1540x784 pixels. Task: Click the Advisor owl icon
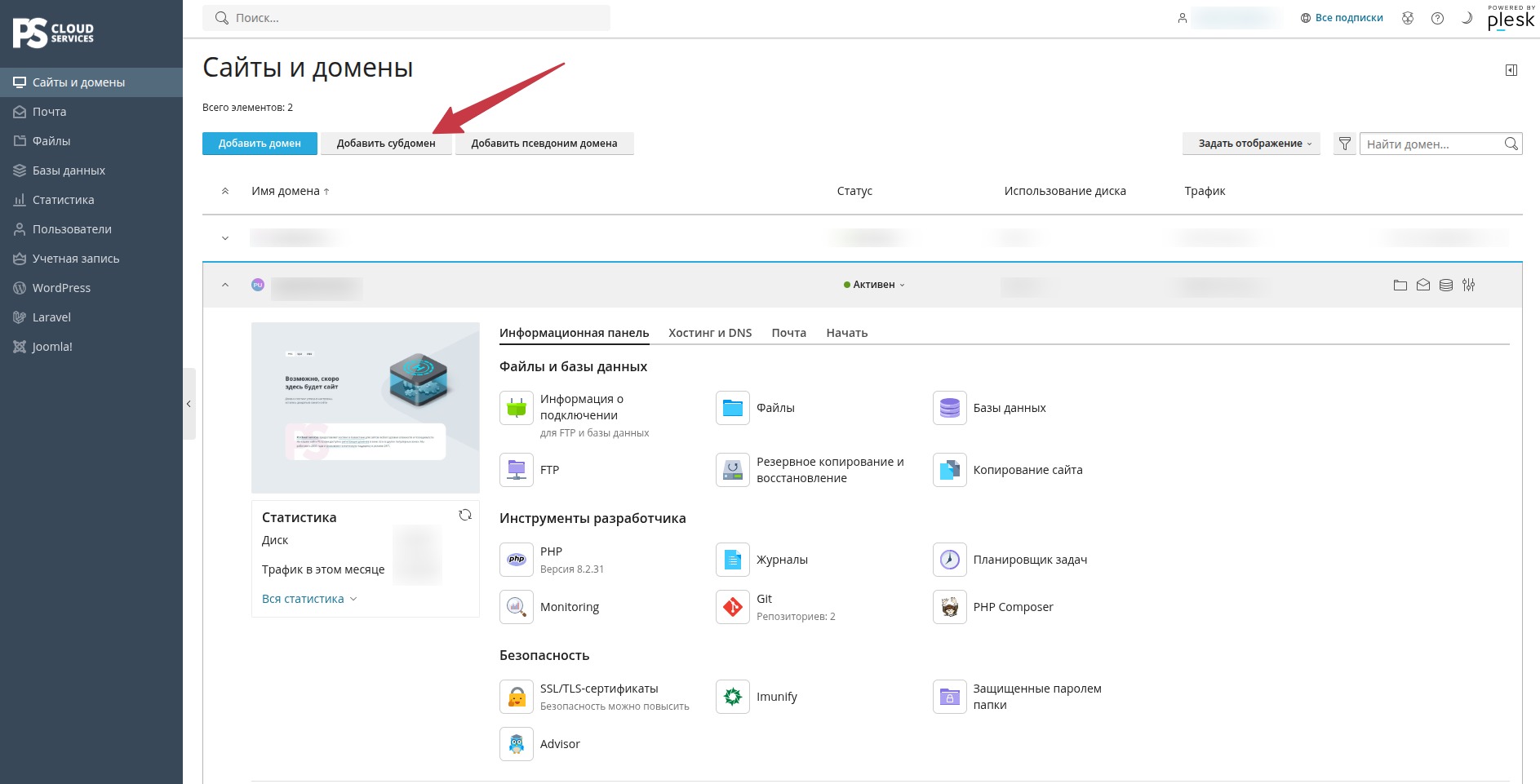click(517, 744)
